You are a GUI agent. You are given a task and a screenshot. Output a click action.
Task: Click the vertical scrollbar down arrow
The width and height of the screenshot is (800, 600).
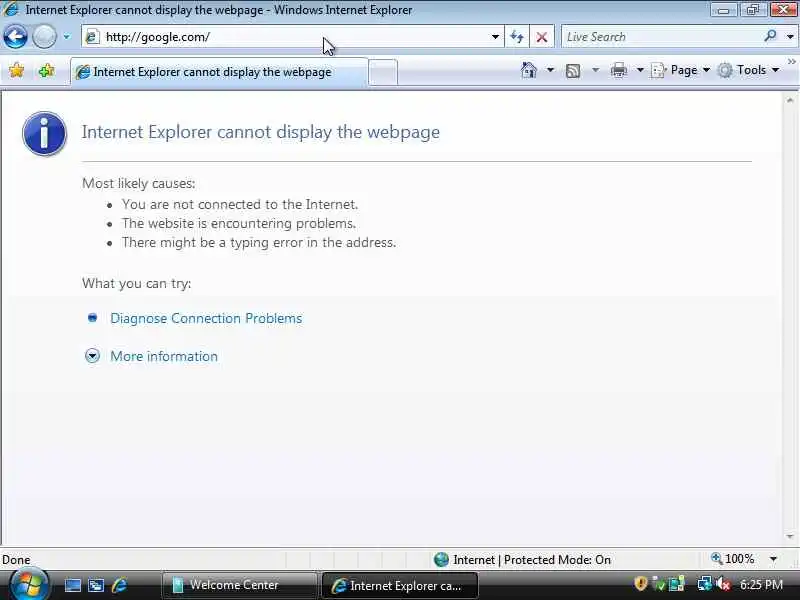click(790, 537)
